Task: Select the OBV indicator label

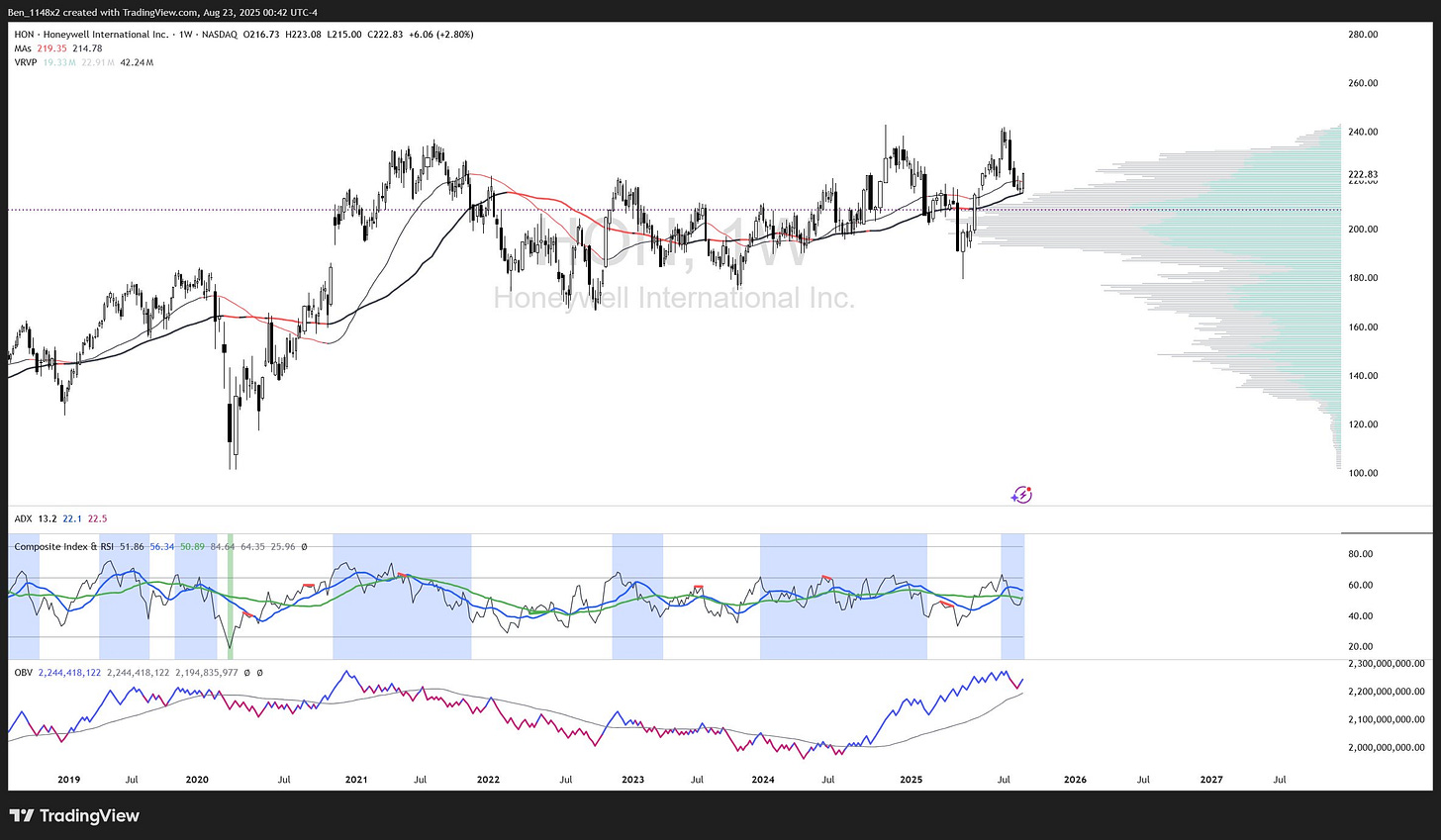Action: pos(24,673)
